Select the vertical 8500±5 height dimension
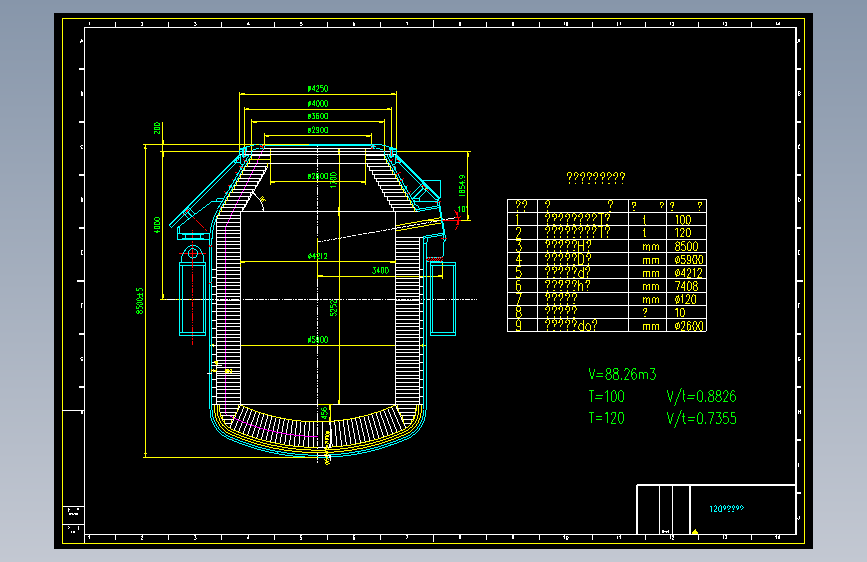867x562 pixels. point(140,301)
